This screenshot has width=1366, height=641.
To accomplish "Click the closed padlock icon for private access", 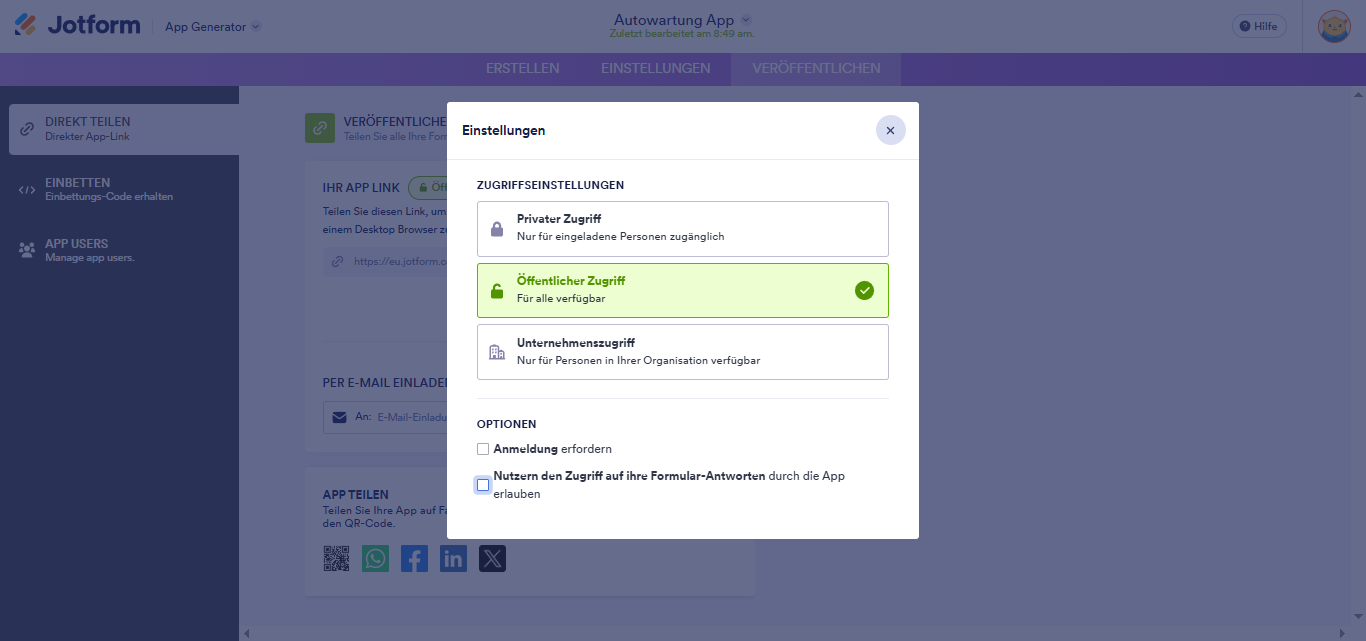I will 497,229.
